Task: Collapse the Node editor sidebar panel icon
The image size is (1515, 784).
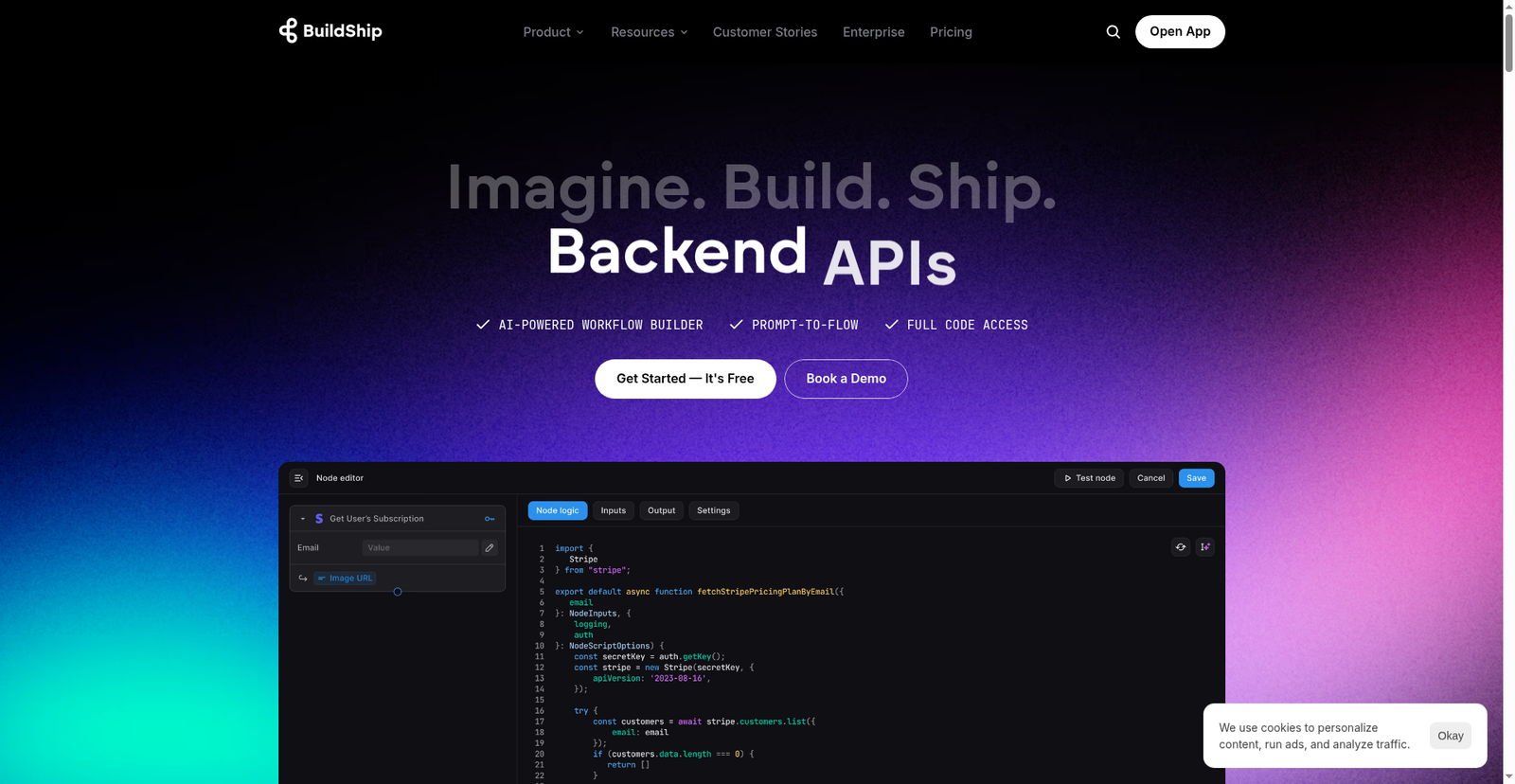Action: click(x=298, y=478)
